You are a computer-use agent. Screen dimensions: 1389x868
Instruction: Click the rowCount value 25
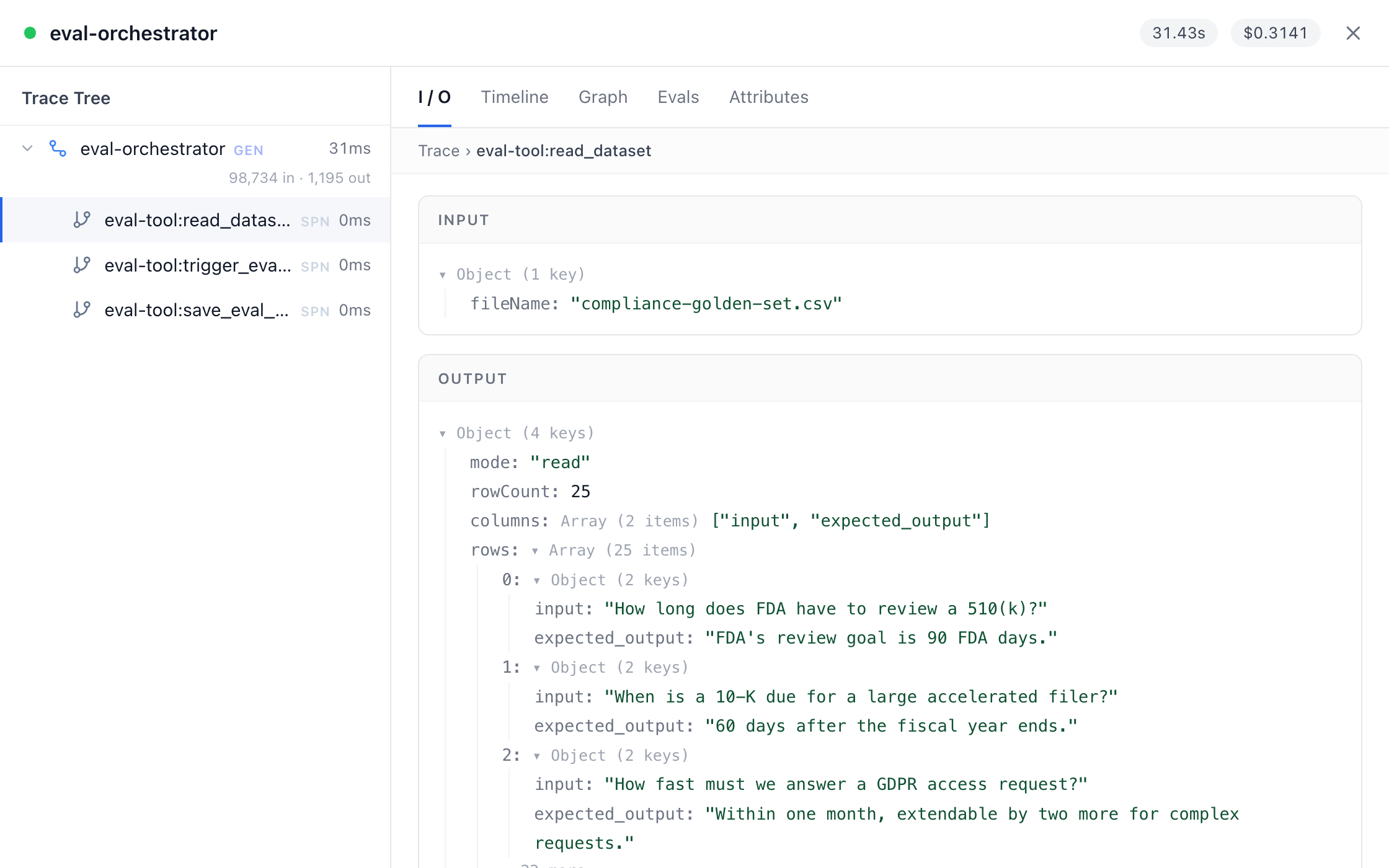[580, 492]
